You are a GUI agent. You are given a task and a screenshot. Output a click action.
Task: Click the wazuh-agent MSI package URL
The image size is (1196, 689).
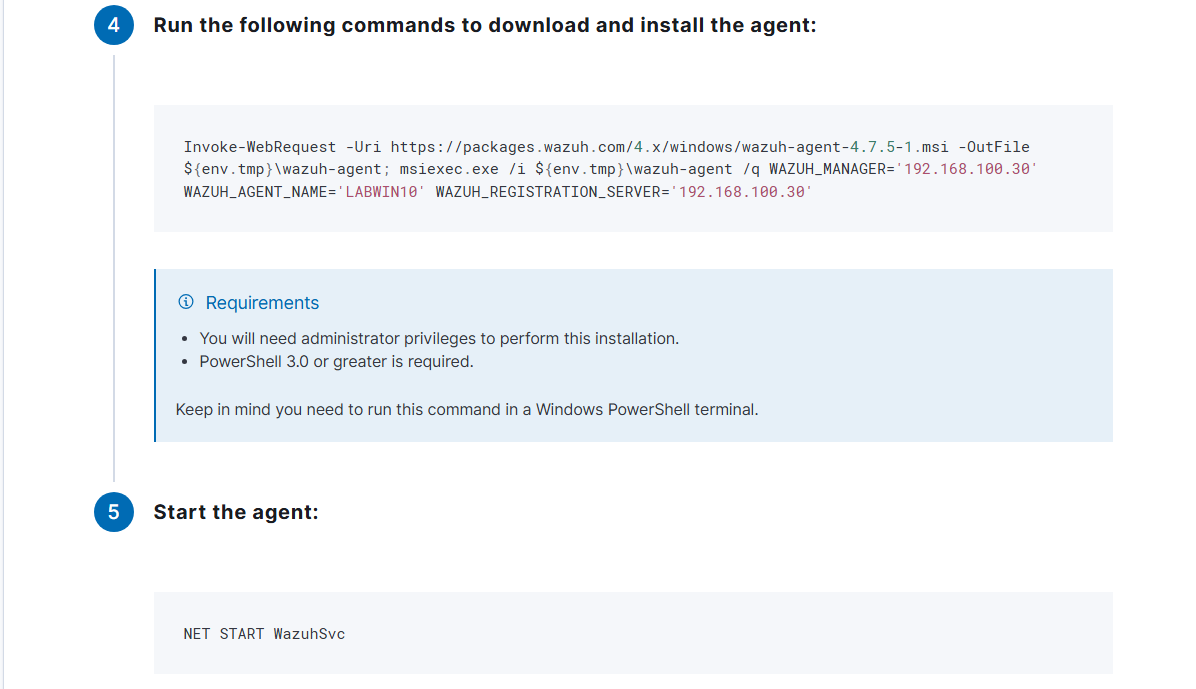pos(670,146)
